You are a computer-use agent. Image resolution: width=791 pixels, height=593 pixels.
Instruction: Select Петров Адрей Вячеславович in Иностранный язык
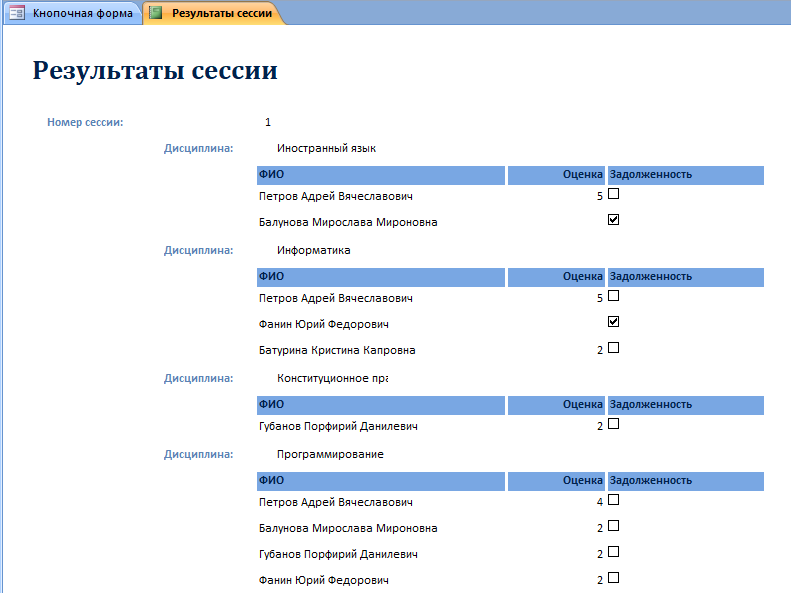[x=335, y=196]
